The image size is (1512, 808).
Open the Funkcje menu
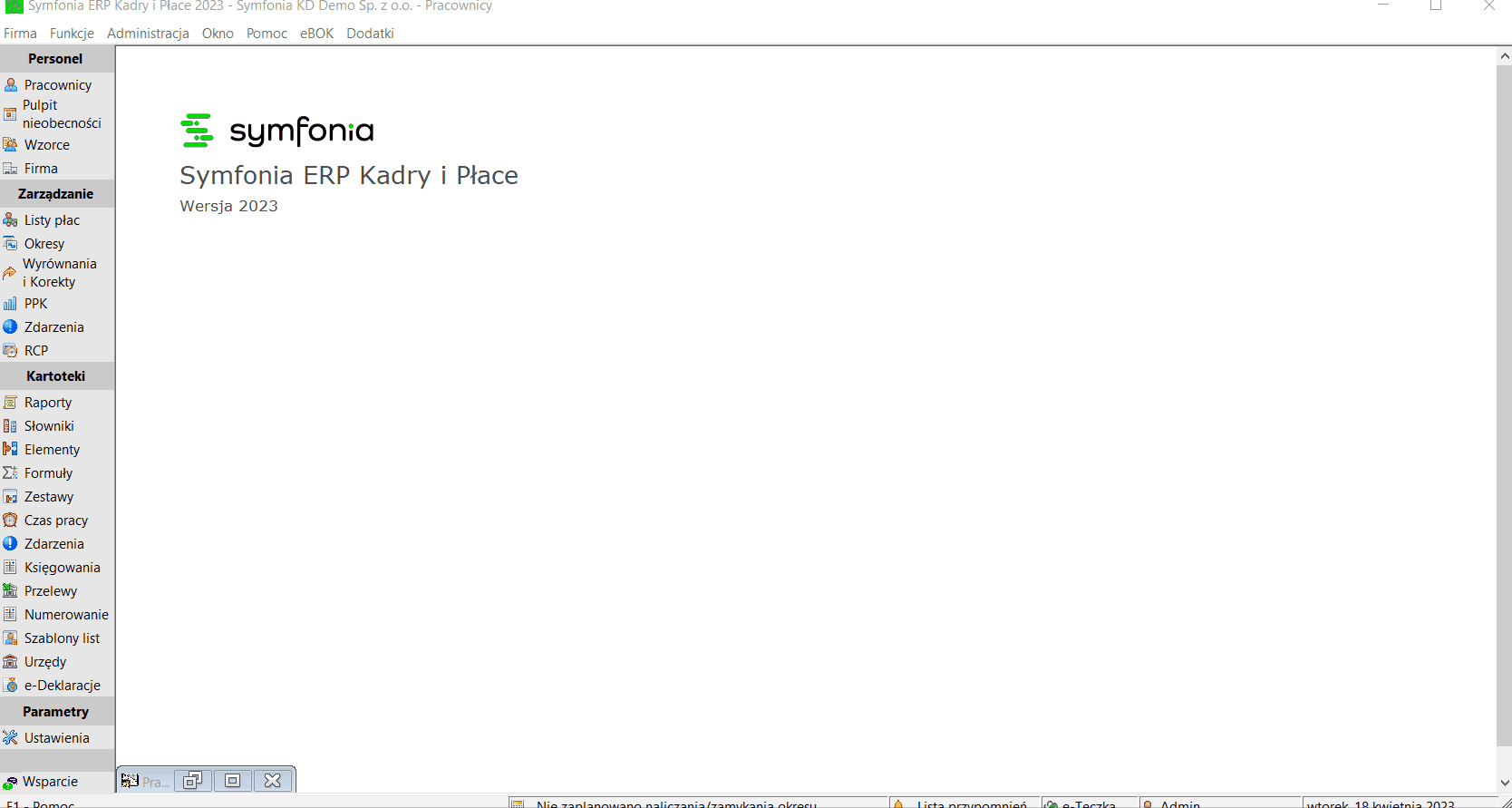click(72, 34)
